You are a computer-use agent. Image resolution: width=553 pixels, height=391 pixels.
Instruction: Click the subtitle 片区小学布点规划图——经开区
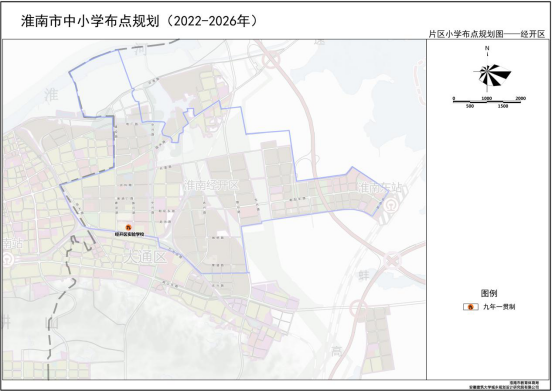(487, 34)
